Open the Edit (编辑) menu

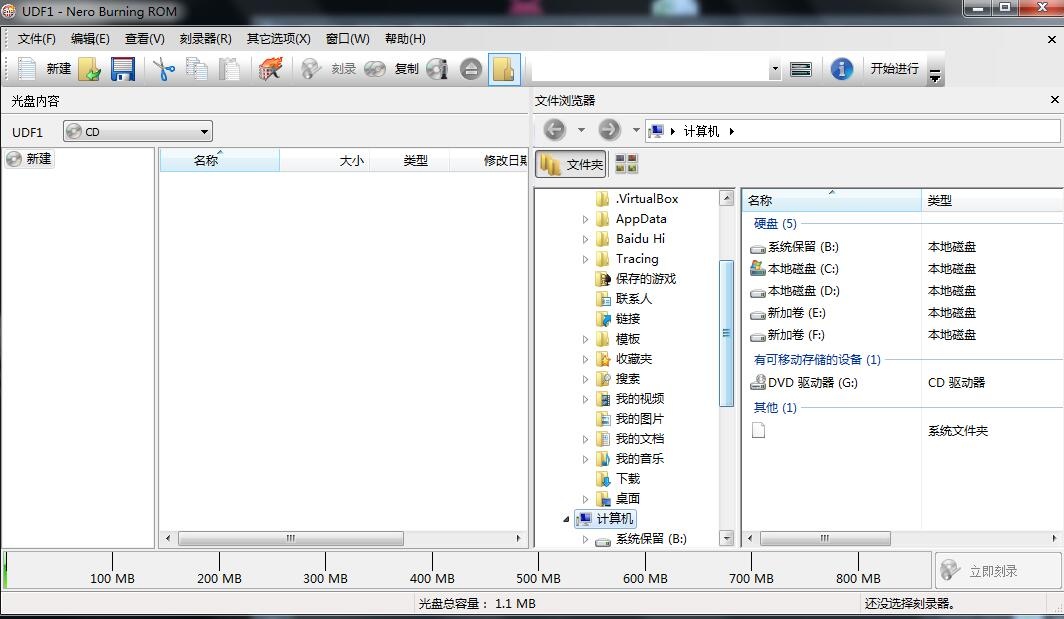tap(90, 39)
